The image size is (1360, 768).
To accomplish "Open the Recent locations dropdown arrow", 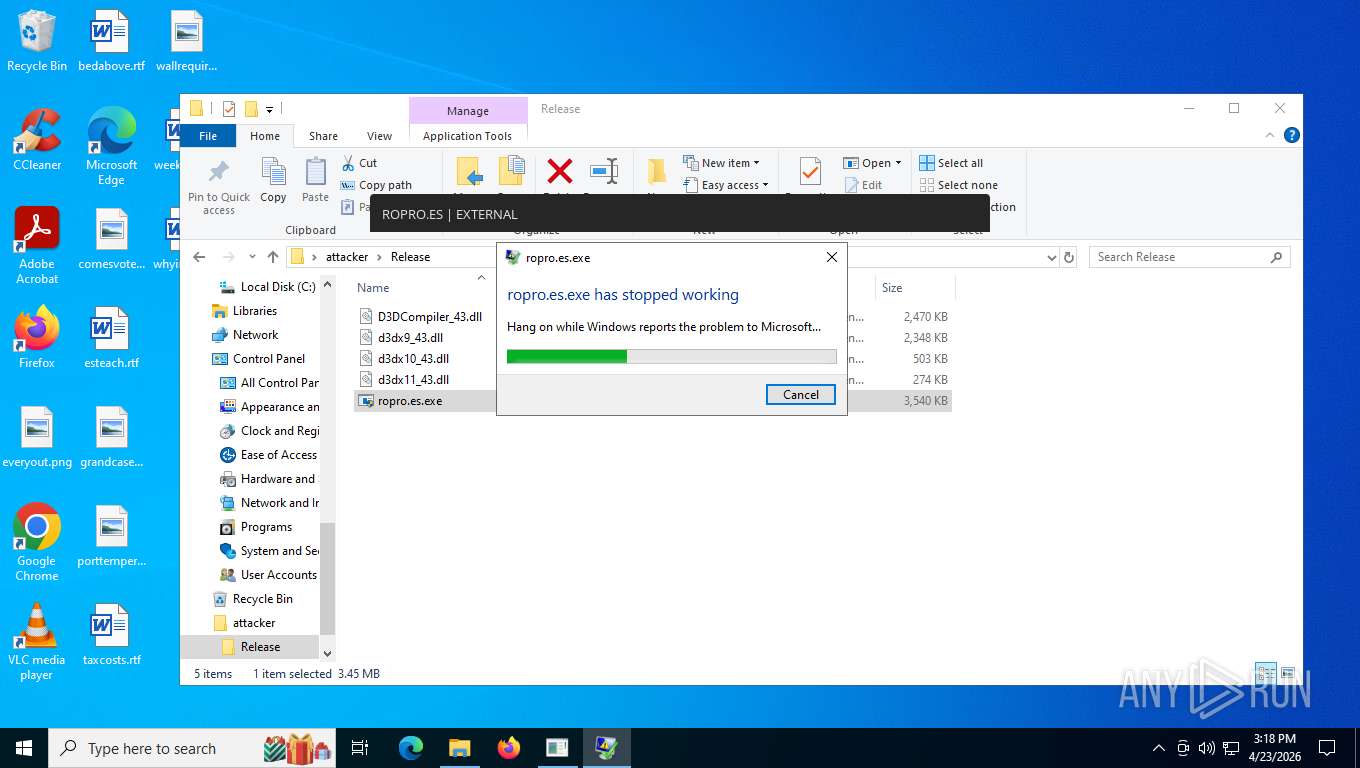I will click(252, 257).
